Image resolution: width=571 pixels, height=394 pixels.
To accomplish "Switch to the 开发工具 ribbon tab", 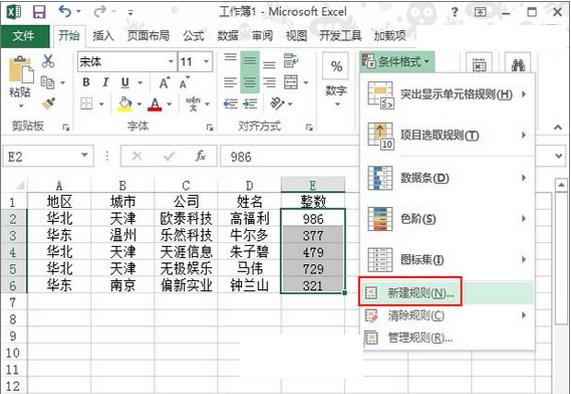I will [x=340, y=36].
